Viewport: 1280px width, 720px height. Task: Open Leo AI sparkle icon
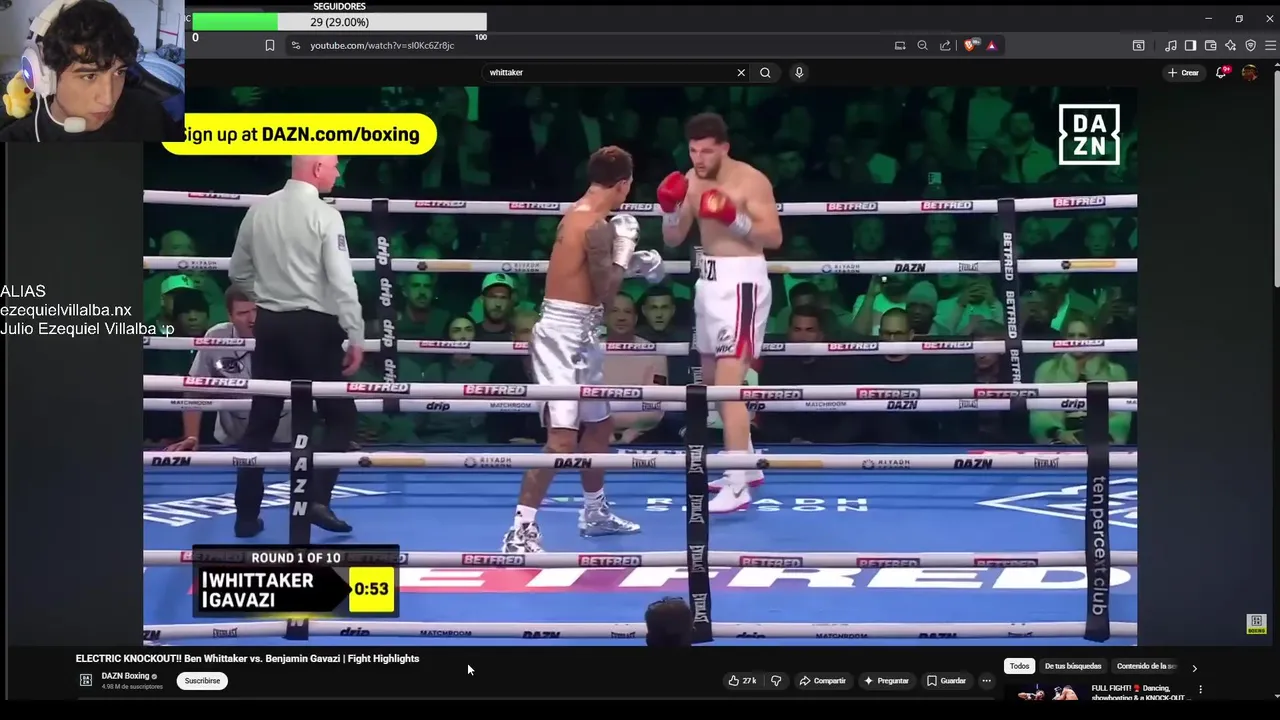(1230, 45)
